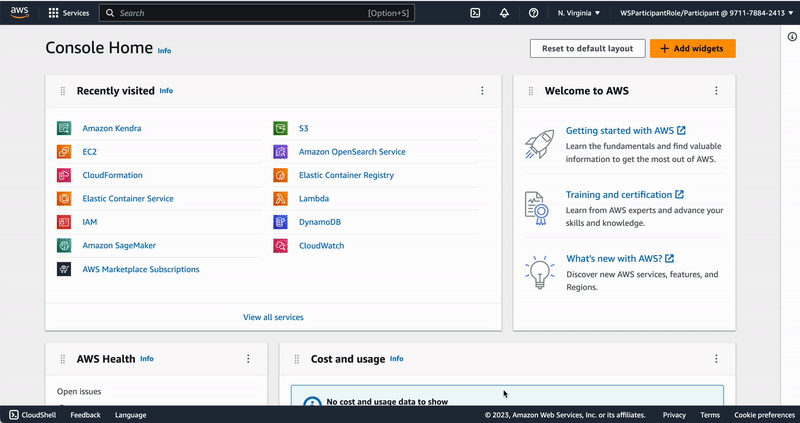
Task: Click the CloudShell icon in footer
Action: (14, 415)
